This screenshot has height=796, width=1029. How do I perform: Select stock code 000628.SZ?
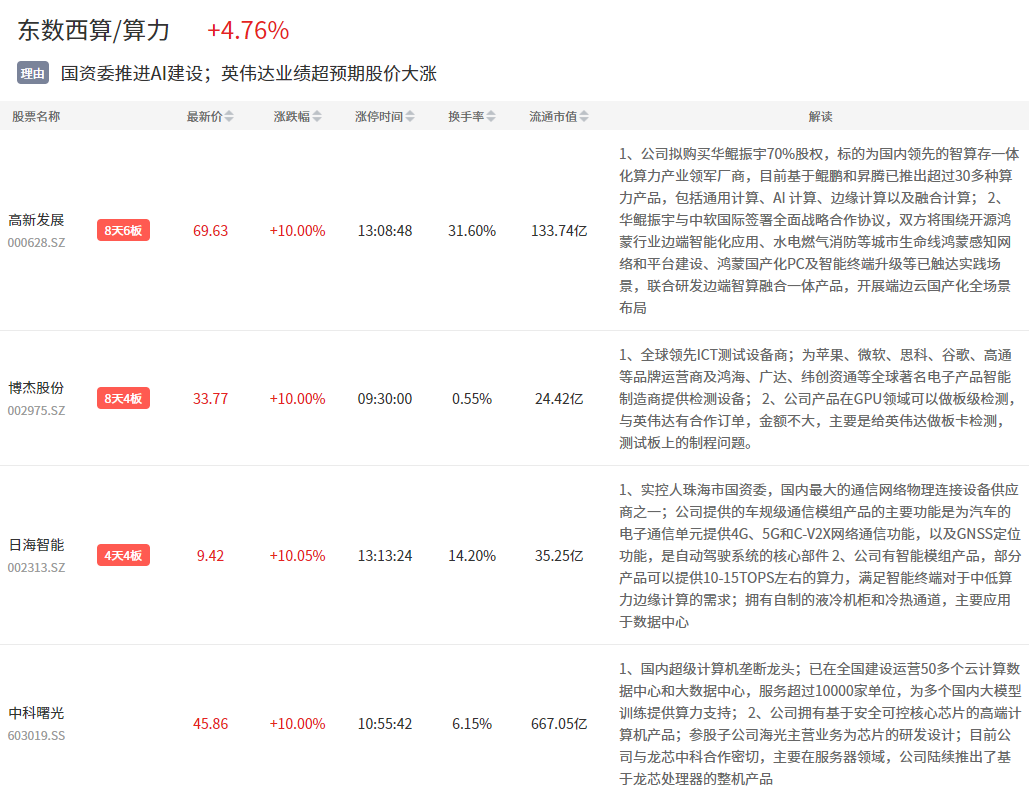37,243
